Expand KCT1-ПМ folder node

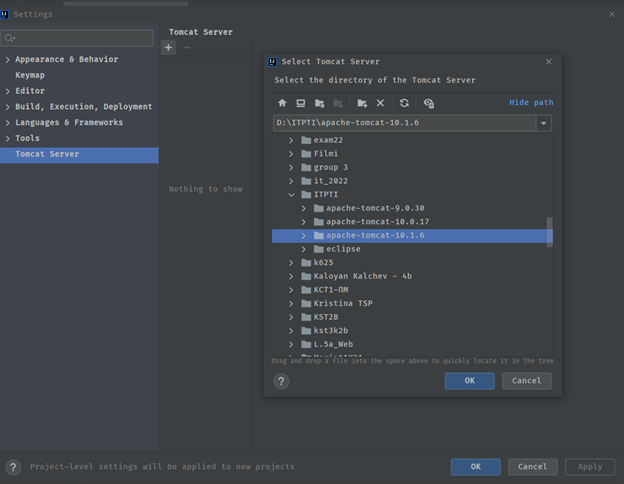click(291, 290)
